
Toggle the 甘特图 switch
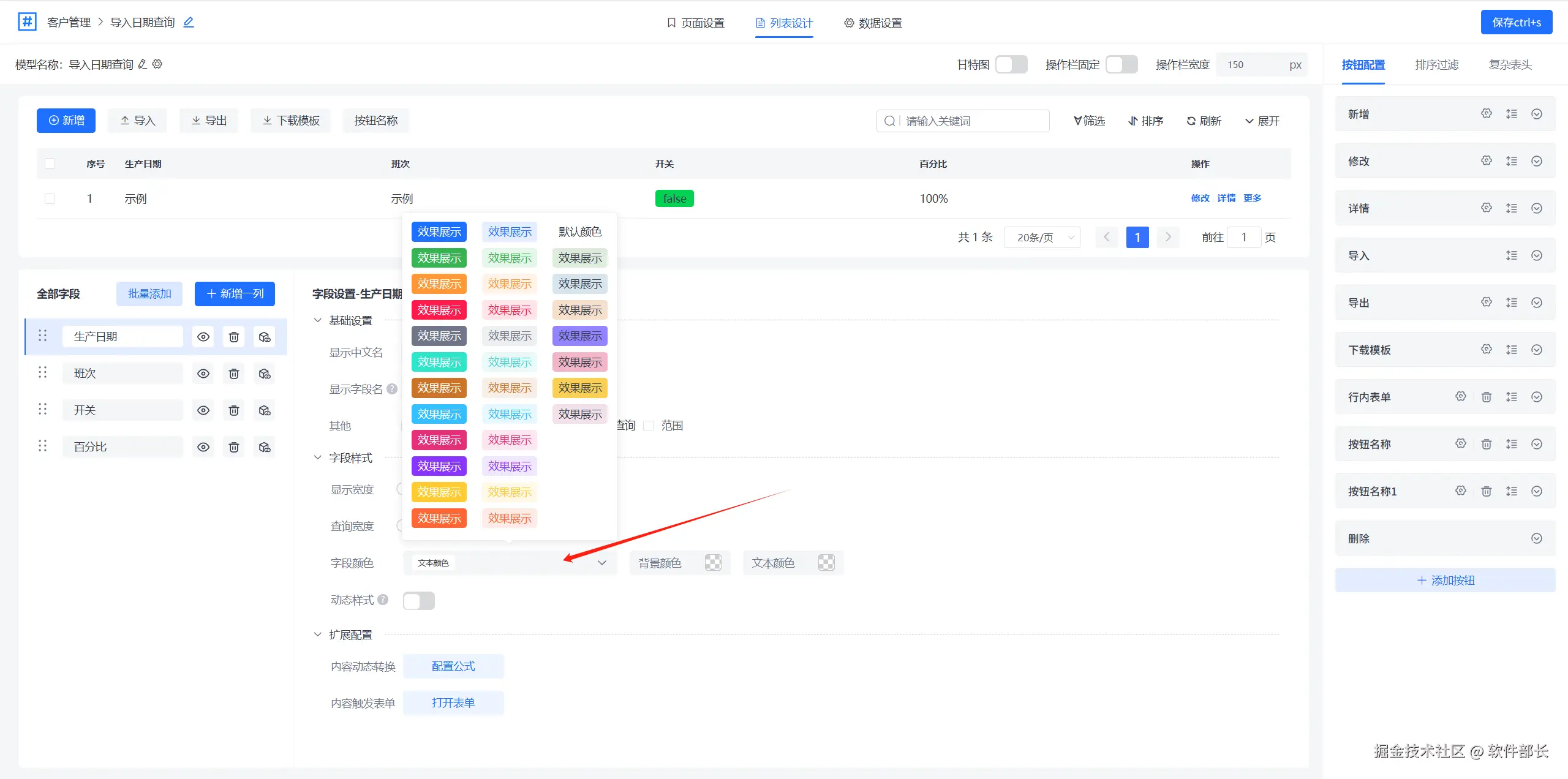1011,64
